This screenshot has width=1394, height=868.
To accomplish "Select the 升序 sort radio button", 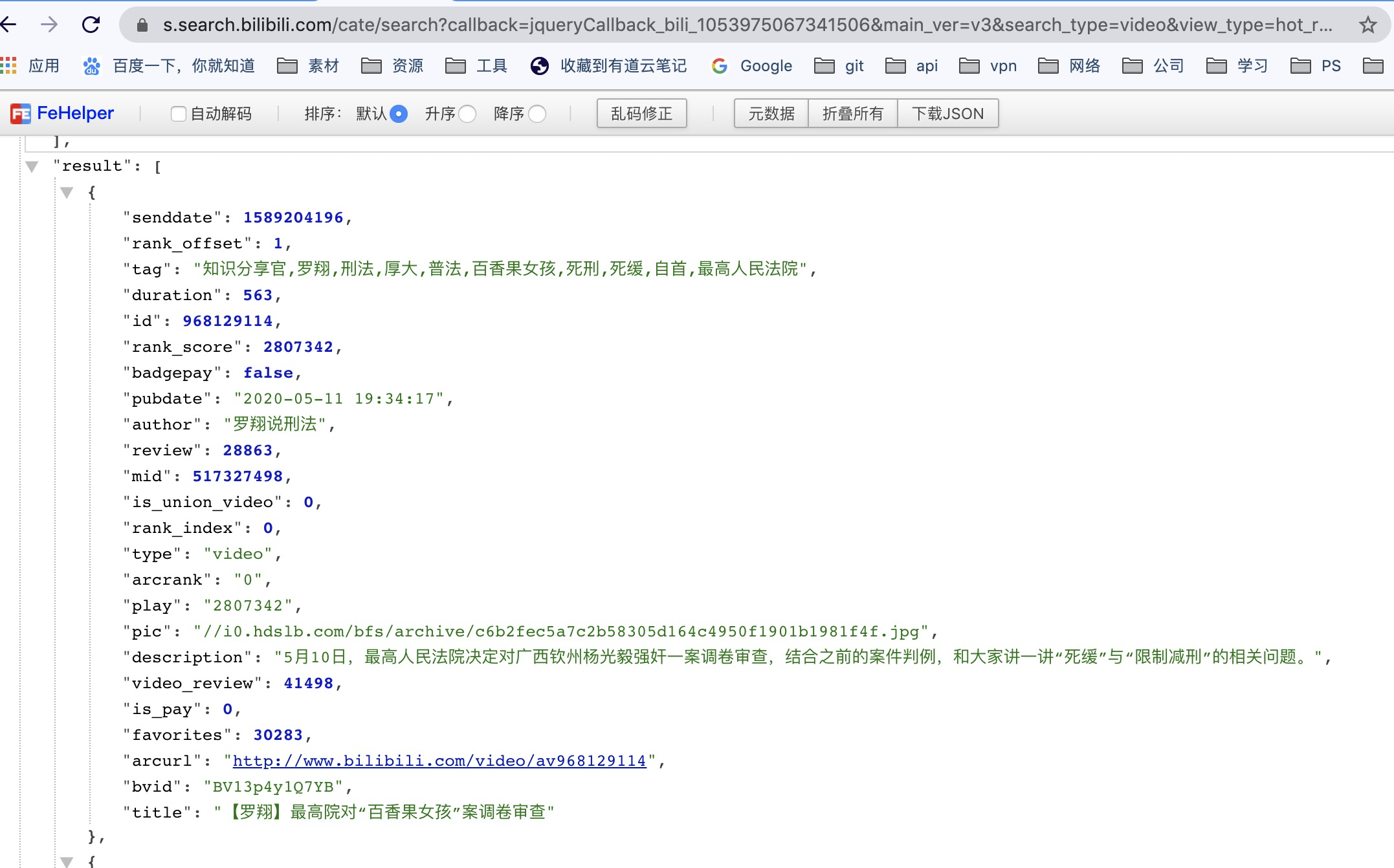I will pos(467,114).
